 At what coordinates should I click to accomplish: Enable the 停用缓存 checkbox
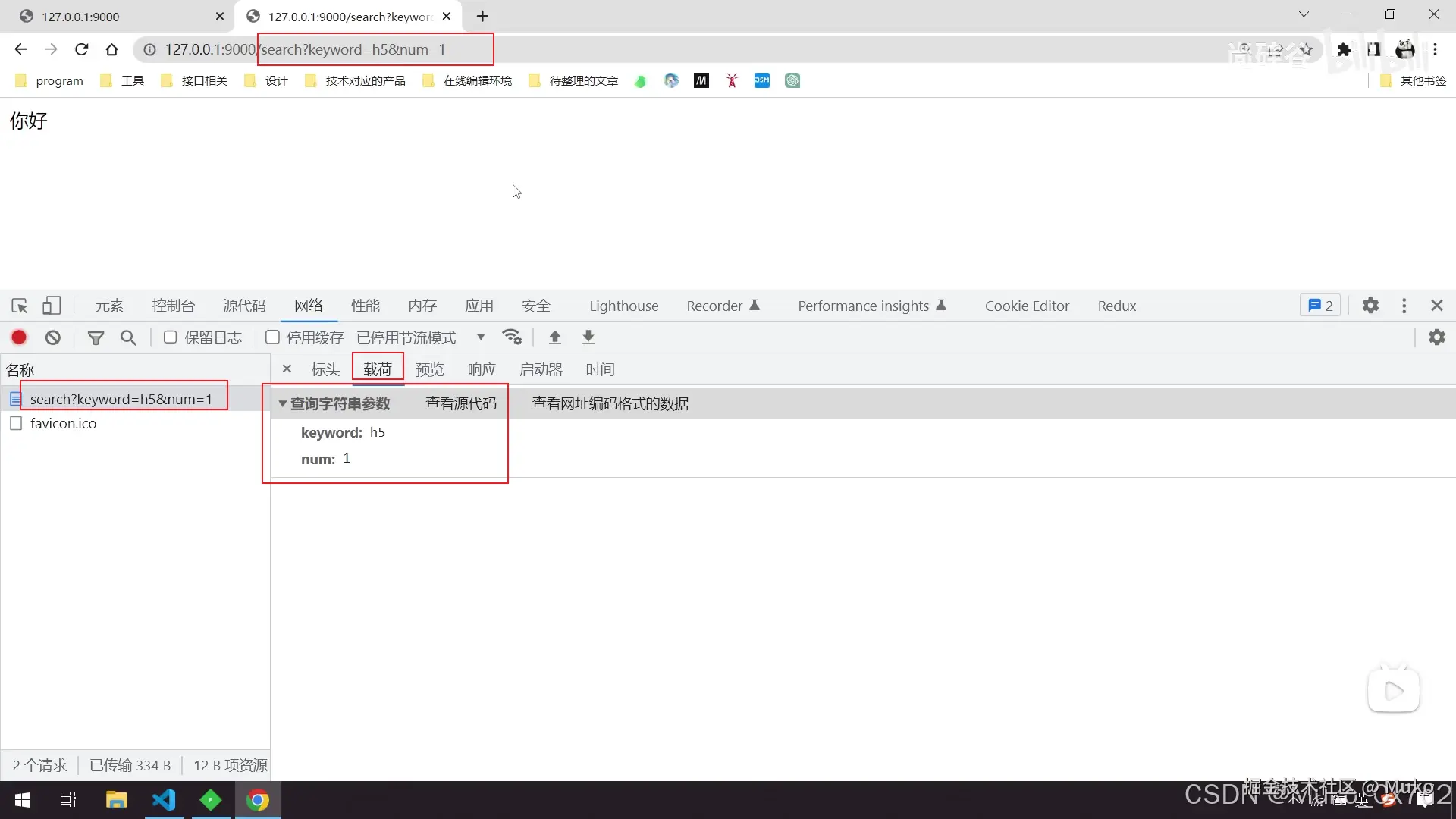(273, 337)
